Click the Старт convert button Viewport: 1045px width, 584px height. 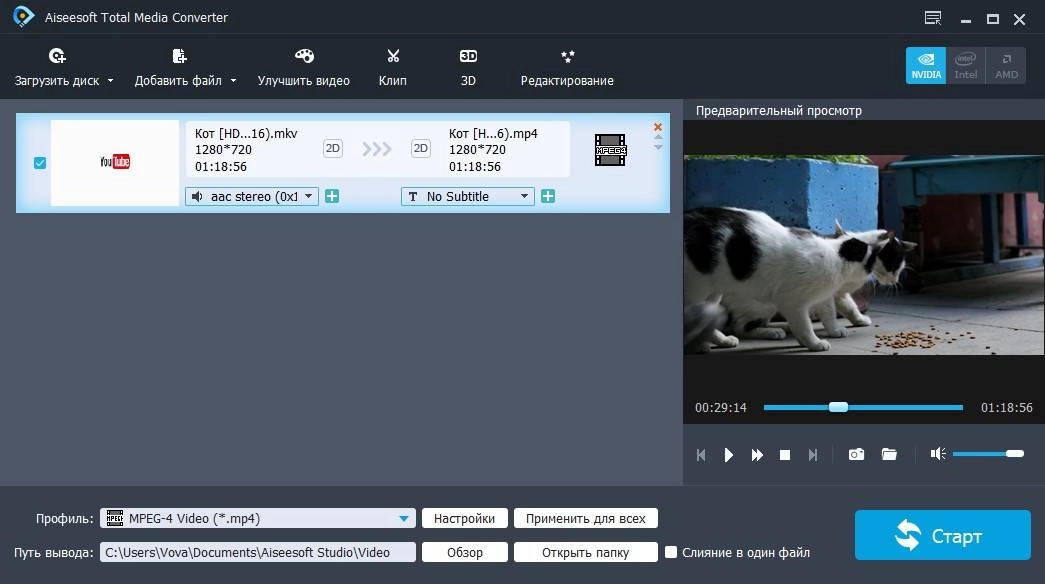[942, 535]
